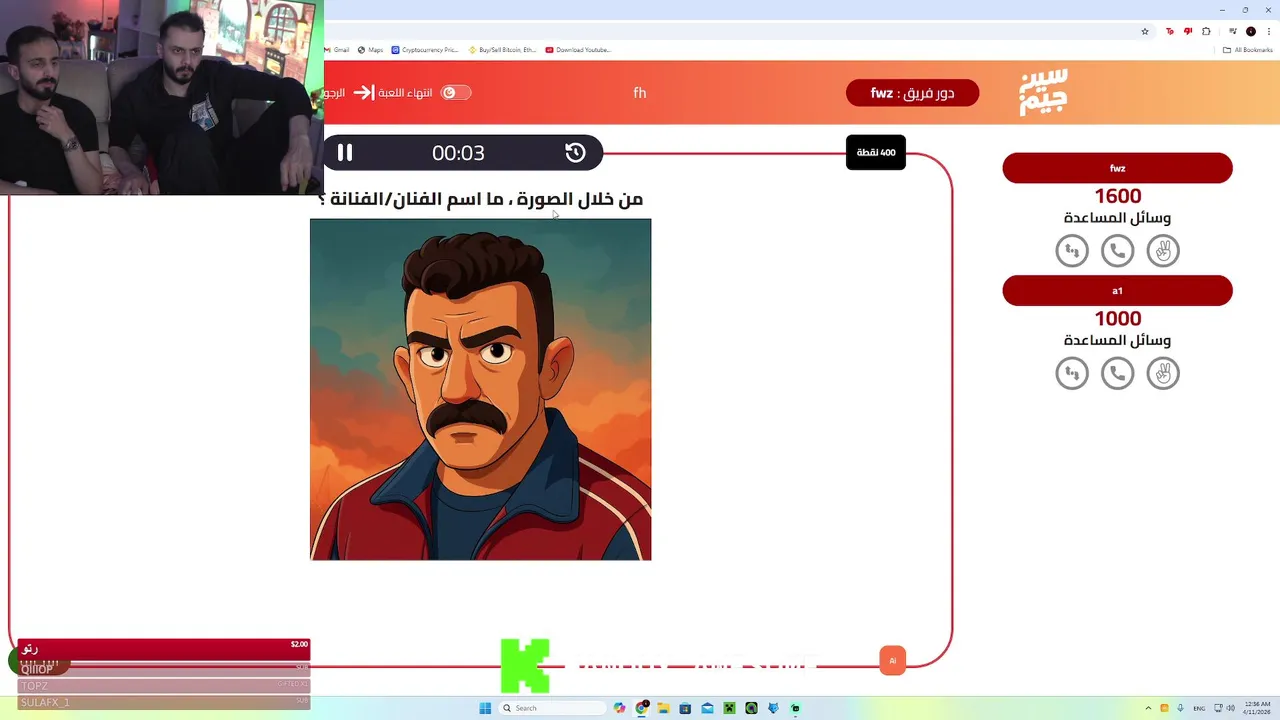This screenshot has height=720, width=1280.
Task: Open the Cryptocurrency Prices bookmark
Action: 425,49
